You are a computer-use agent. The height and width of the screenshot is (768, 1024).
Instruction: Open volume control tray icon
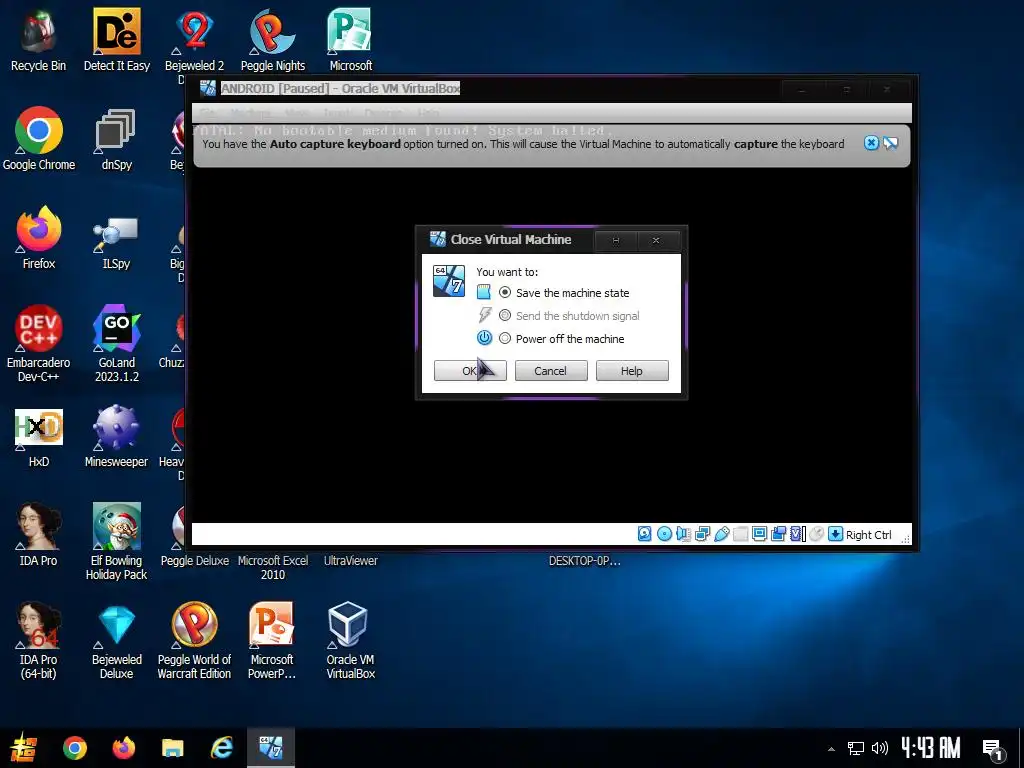pyautogui.click(x=880, y=748)
